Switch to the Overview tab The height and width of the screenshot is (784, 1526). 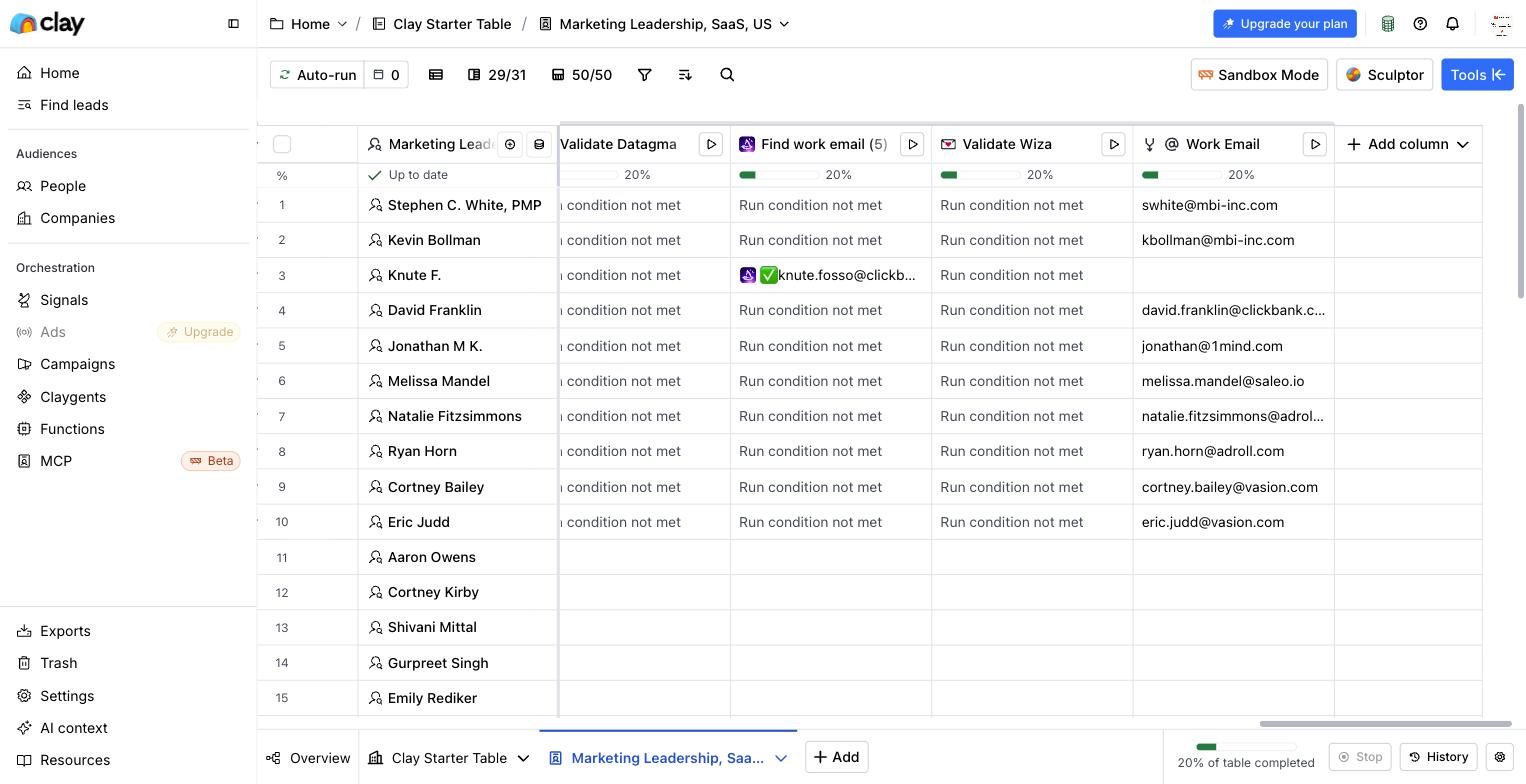click(309, 758)
